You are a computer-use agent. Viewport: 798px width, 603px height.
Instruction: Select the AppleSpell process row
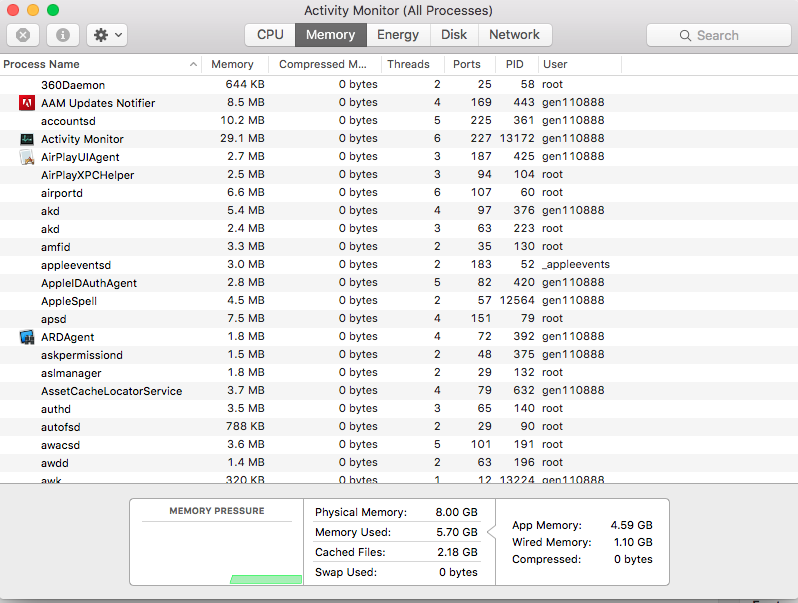point(399,301)
